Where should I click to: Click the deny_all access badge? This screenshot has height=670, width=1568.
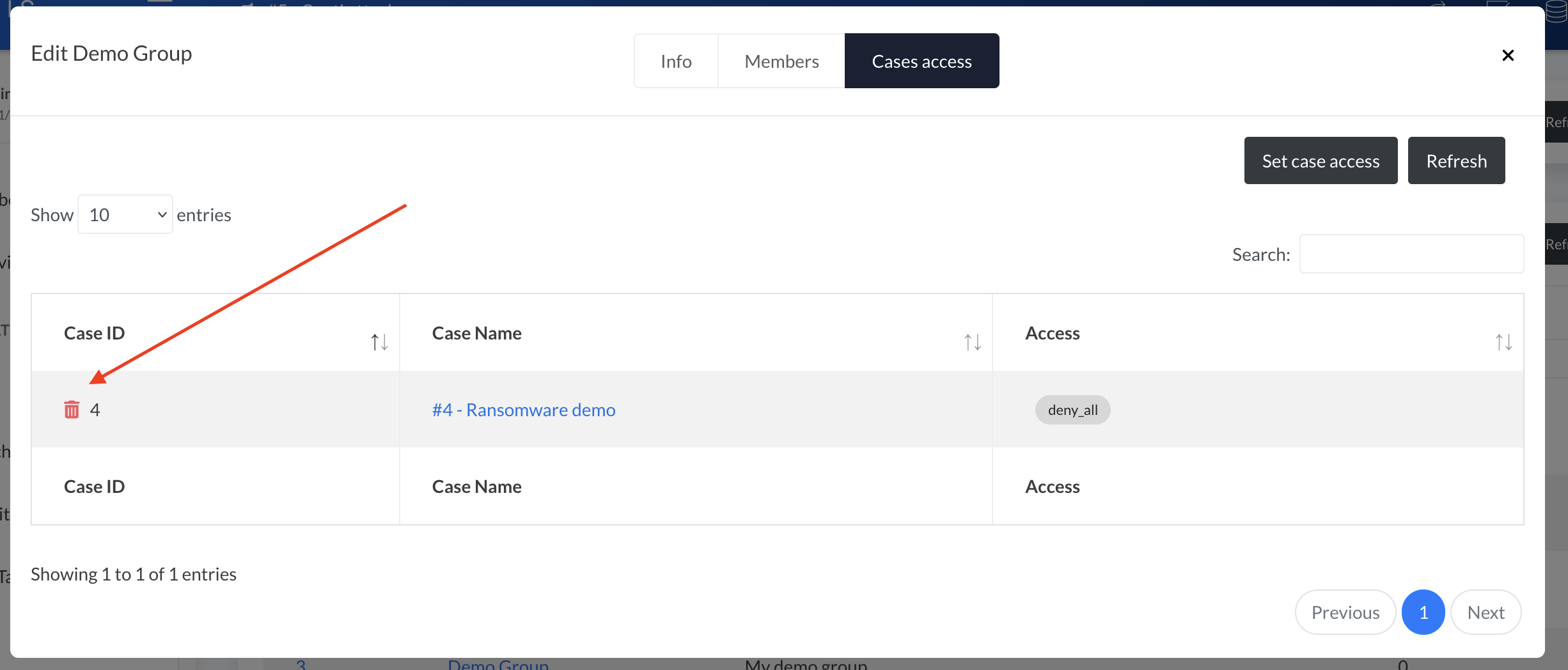pos(1072,410)
